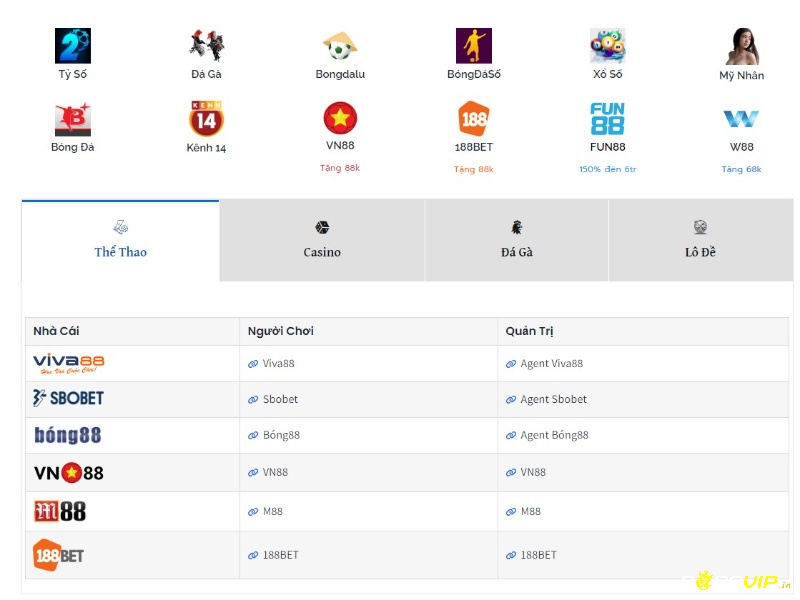Open the W88 logo icon
Viewport: 800px width, 600px height.
point(741,119)
